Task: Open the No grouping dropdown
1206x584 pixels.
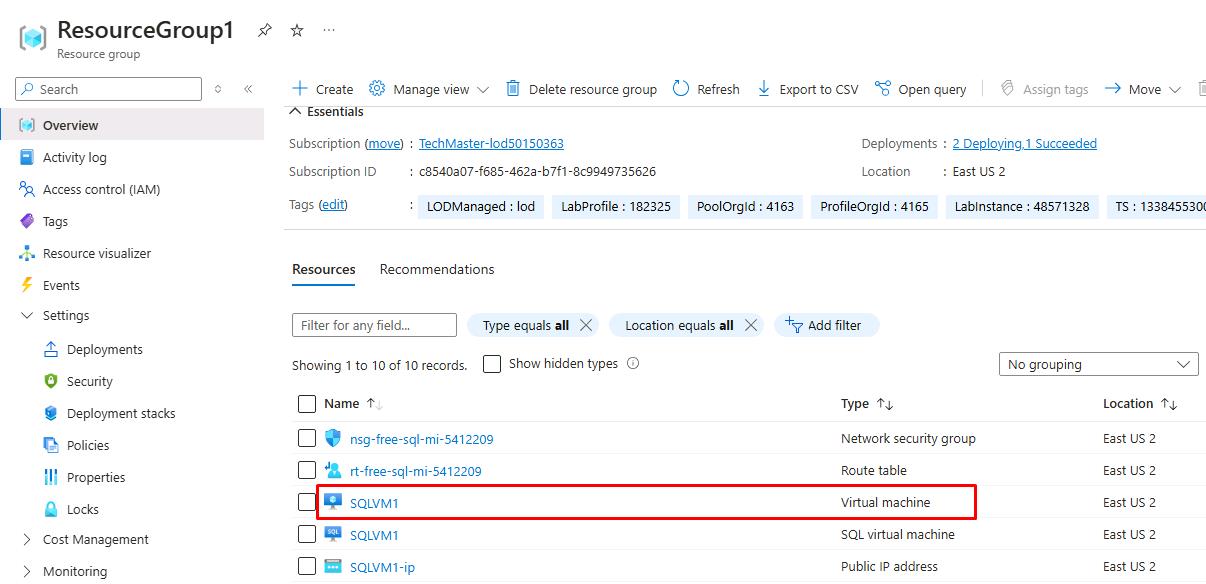Action: click(x=1098, y=364)
